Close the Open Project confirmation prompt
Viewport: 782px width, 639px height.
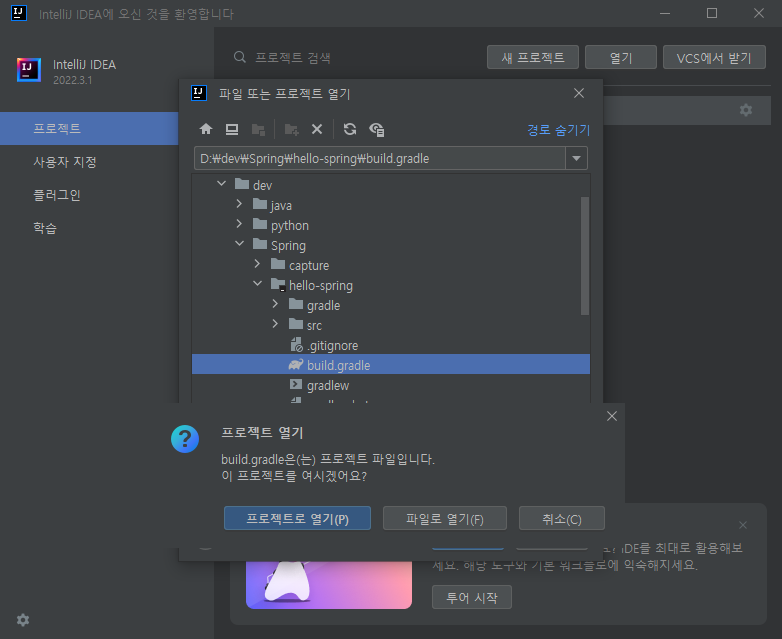tap(612, 416)
